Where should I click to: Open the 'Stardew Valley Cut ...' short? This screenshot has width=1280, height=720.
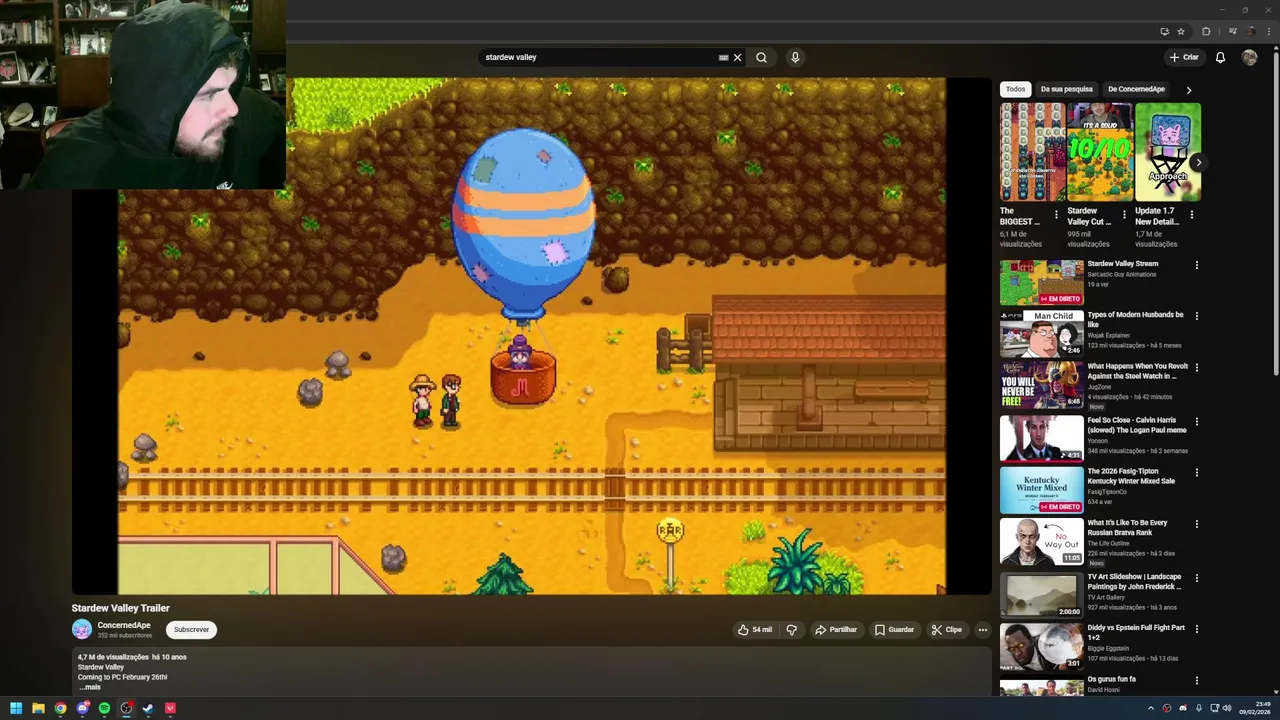(1099, 152)
